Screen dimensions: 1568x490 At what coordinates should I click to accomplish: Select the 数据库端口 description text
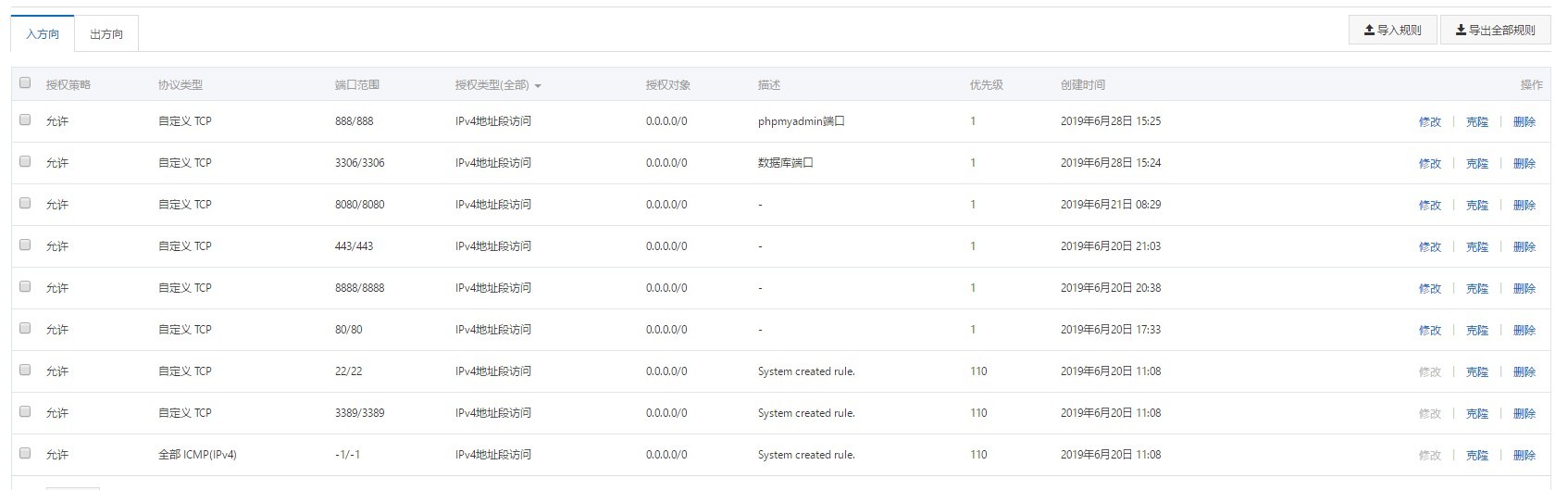(785, 163)
